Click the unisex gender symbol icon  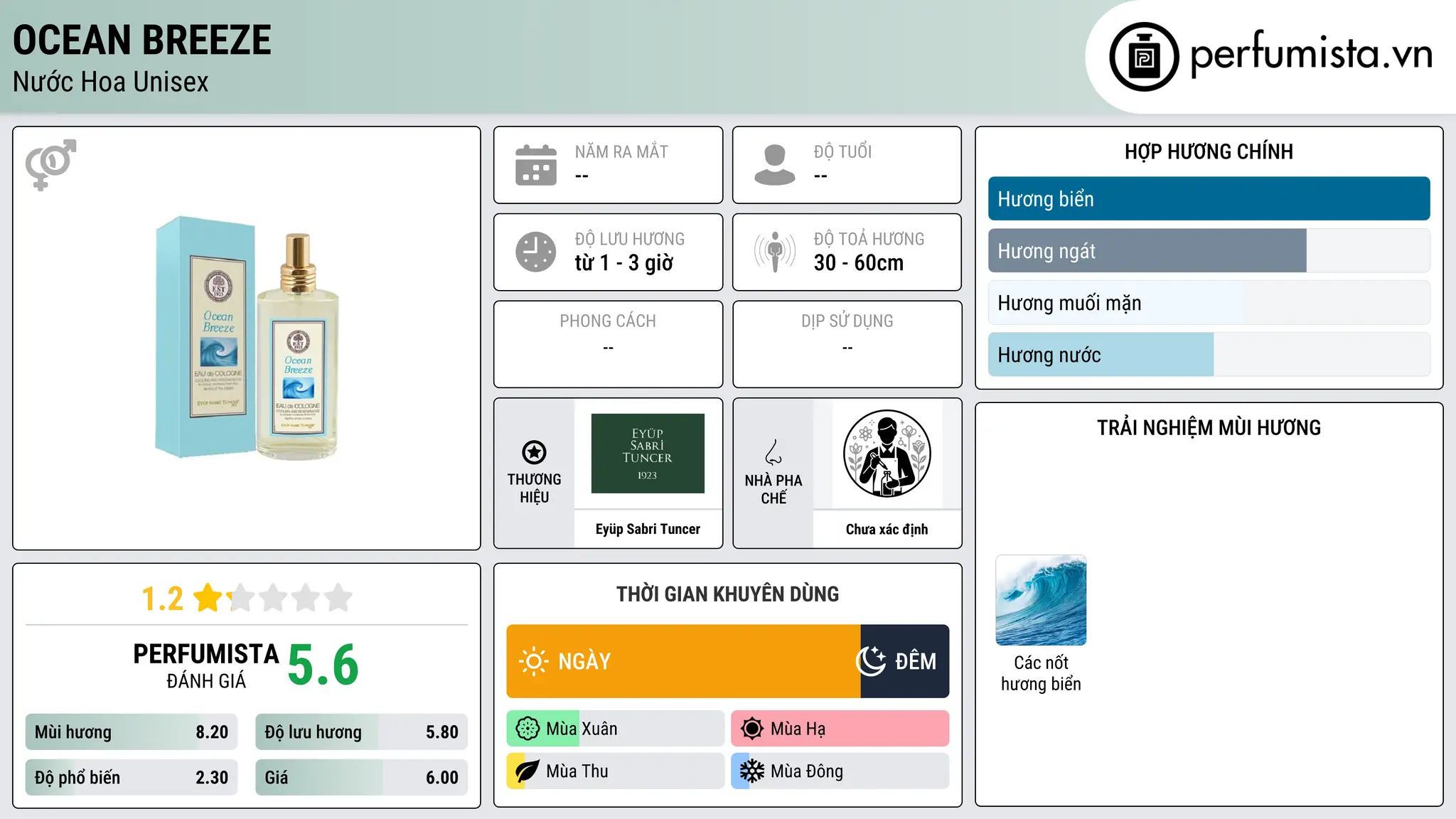[50, 164]
